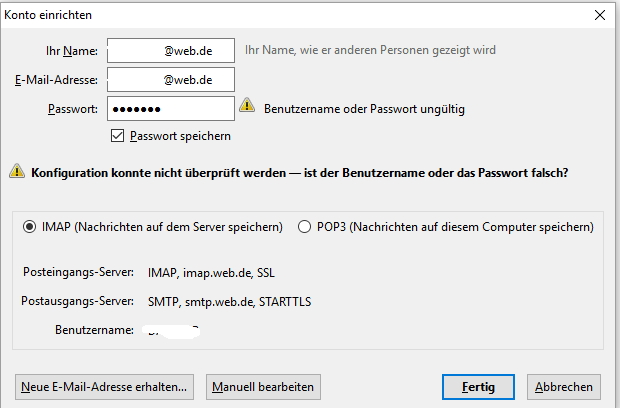620x408 pixels.
Task: Click the warning icon before the Konfiguration message
Action: tap(17, 172)
